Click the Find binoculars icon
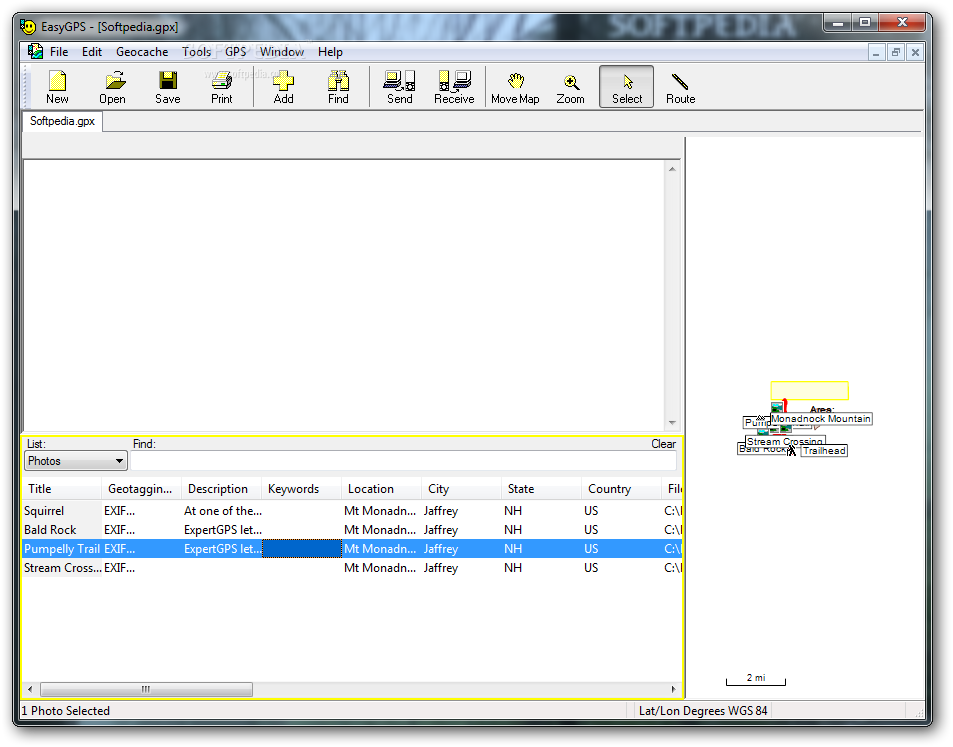This screenshot has height=747, width=953. pyautogui.click(x=339, y=87)
